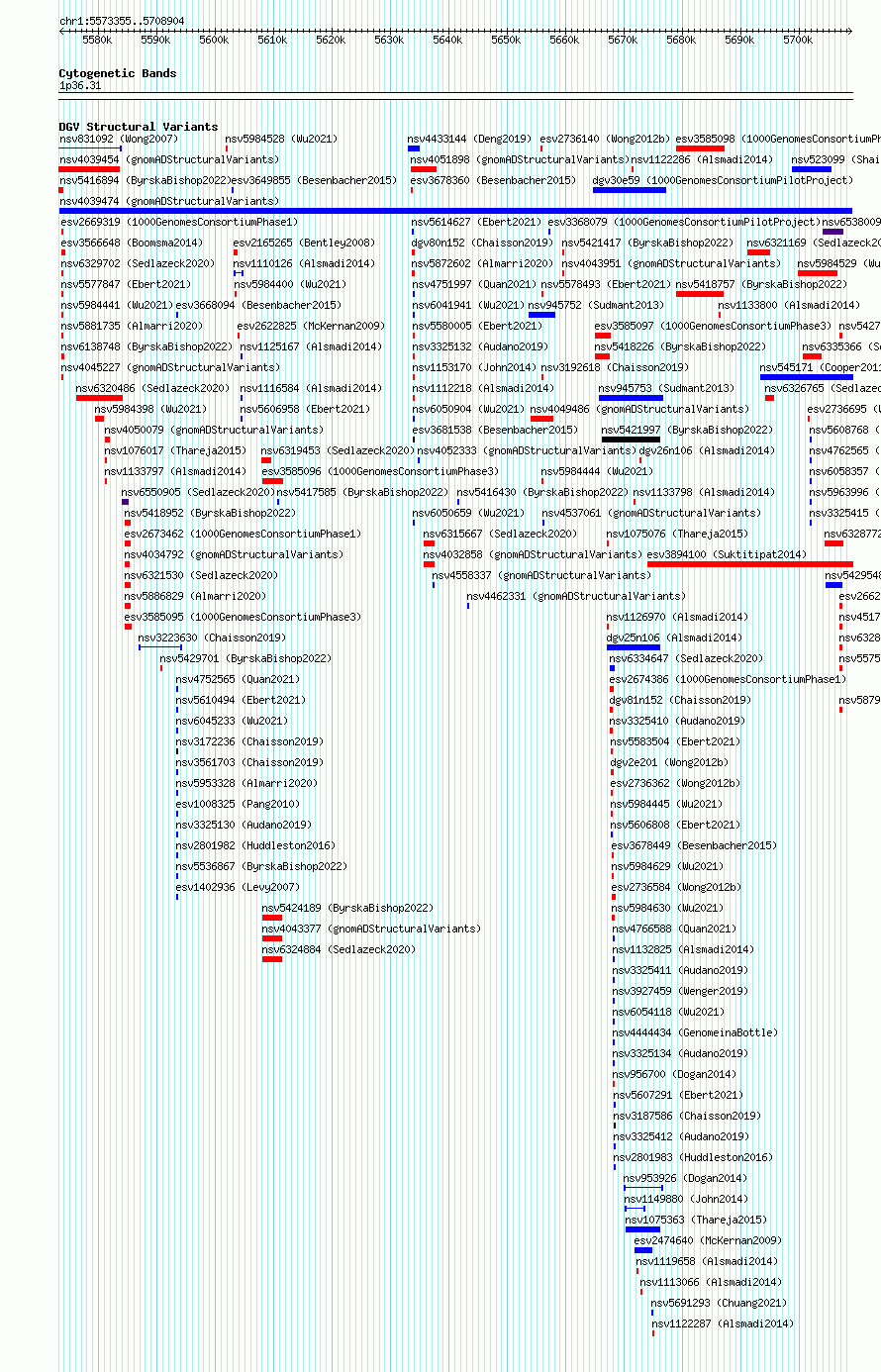
Task: Click the blue bar for dgv25n106
Action: pyautogui.click(x=634, y=647)
